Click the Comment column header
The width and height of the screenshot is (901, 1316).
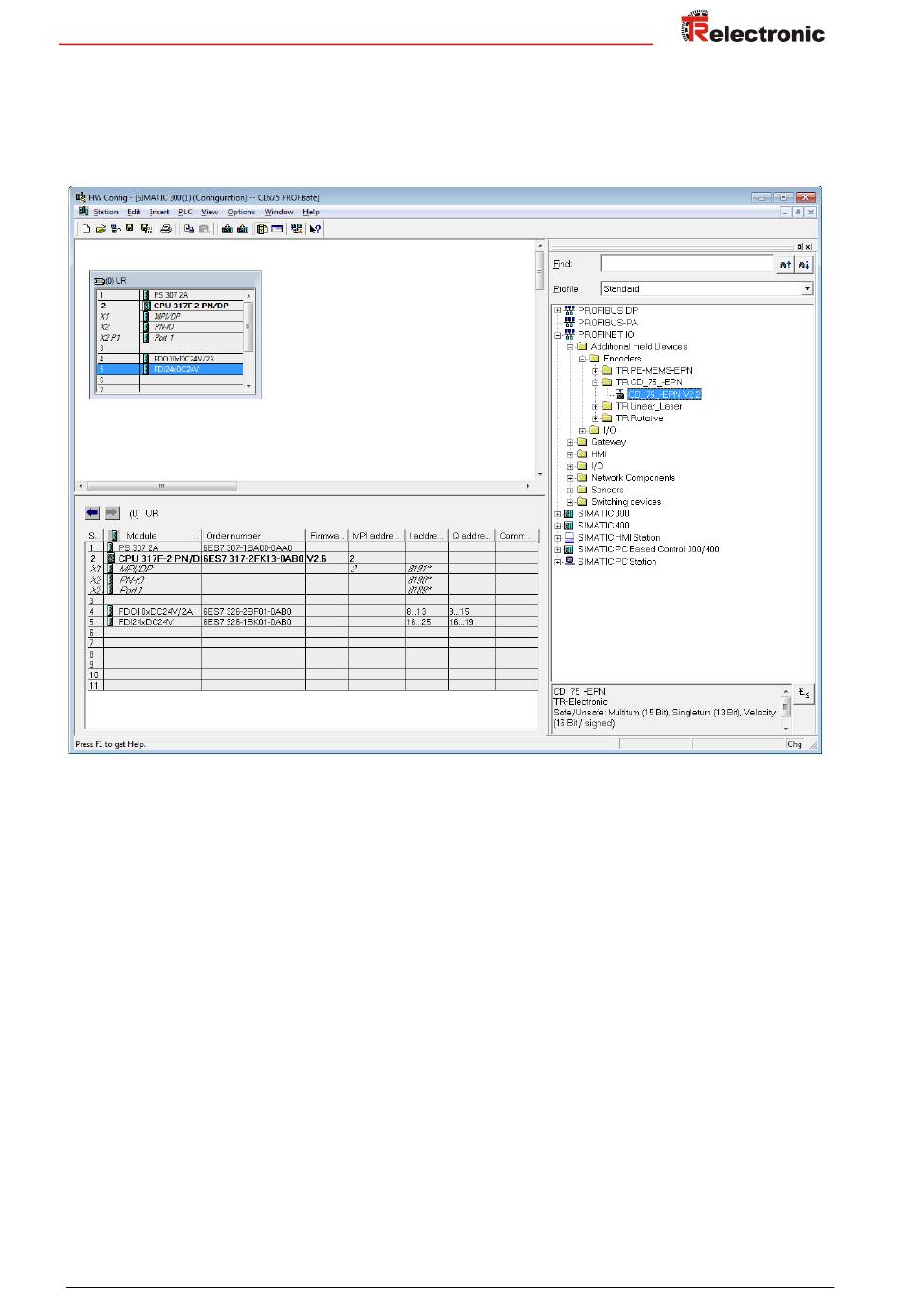[x=517, y=536]
